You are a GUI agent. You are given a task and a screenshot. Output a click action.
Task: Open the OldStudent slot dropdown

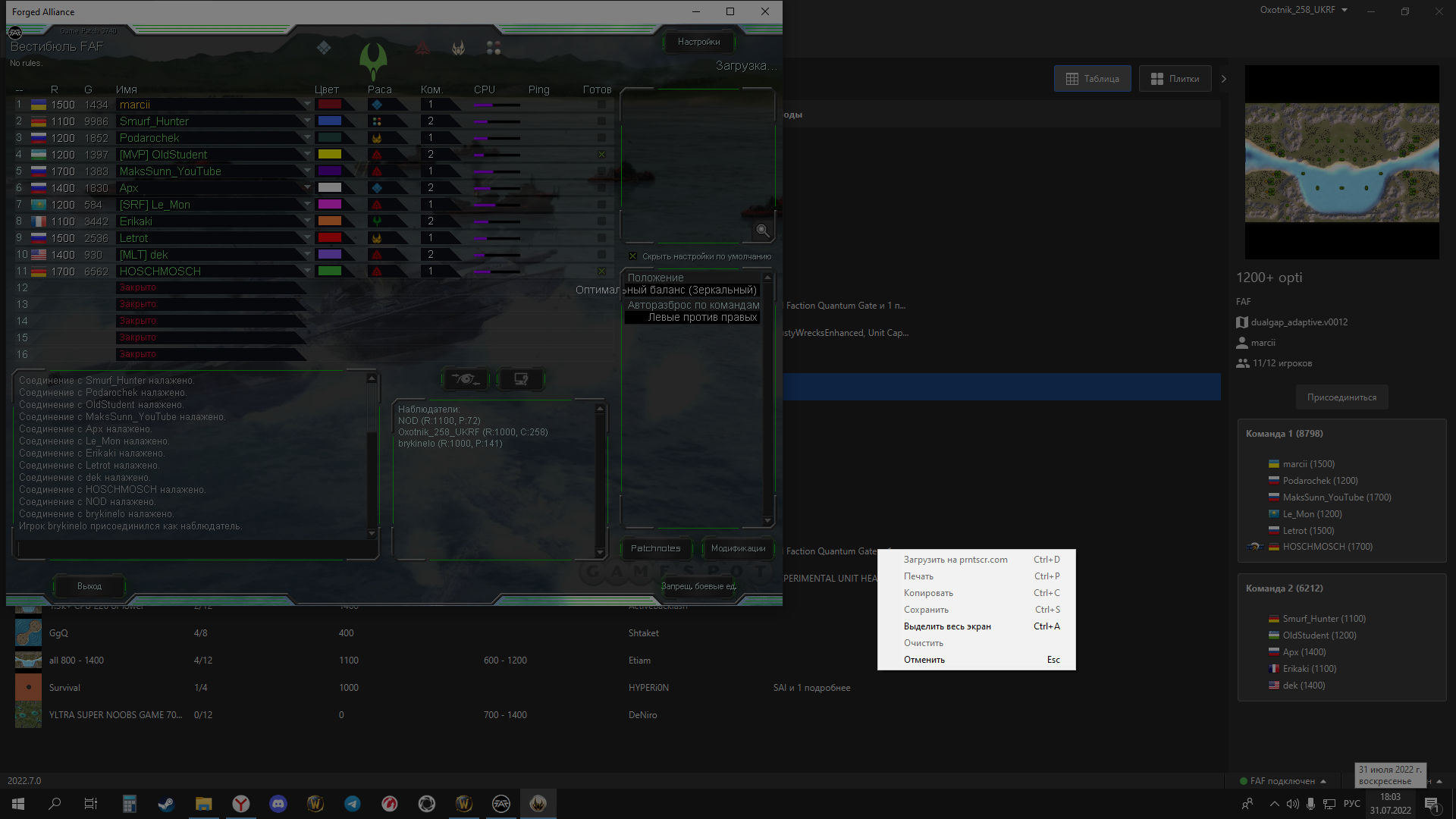[x=307, y=155]
